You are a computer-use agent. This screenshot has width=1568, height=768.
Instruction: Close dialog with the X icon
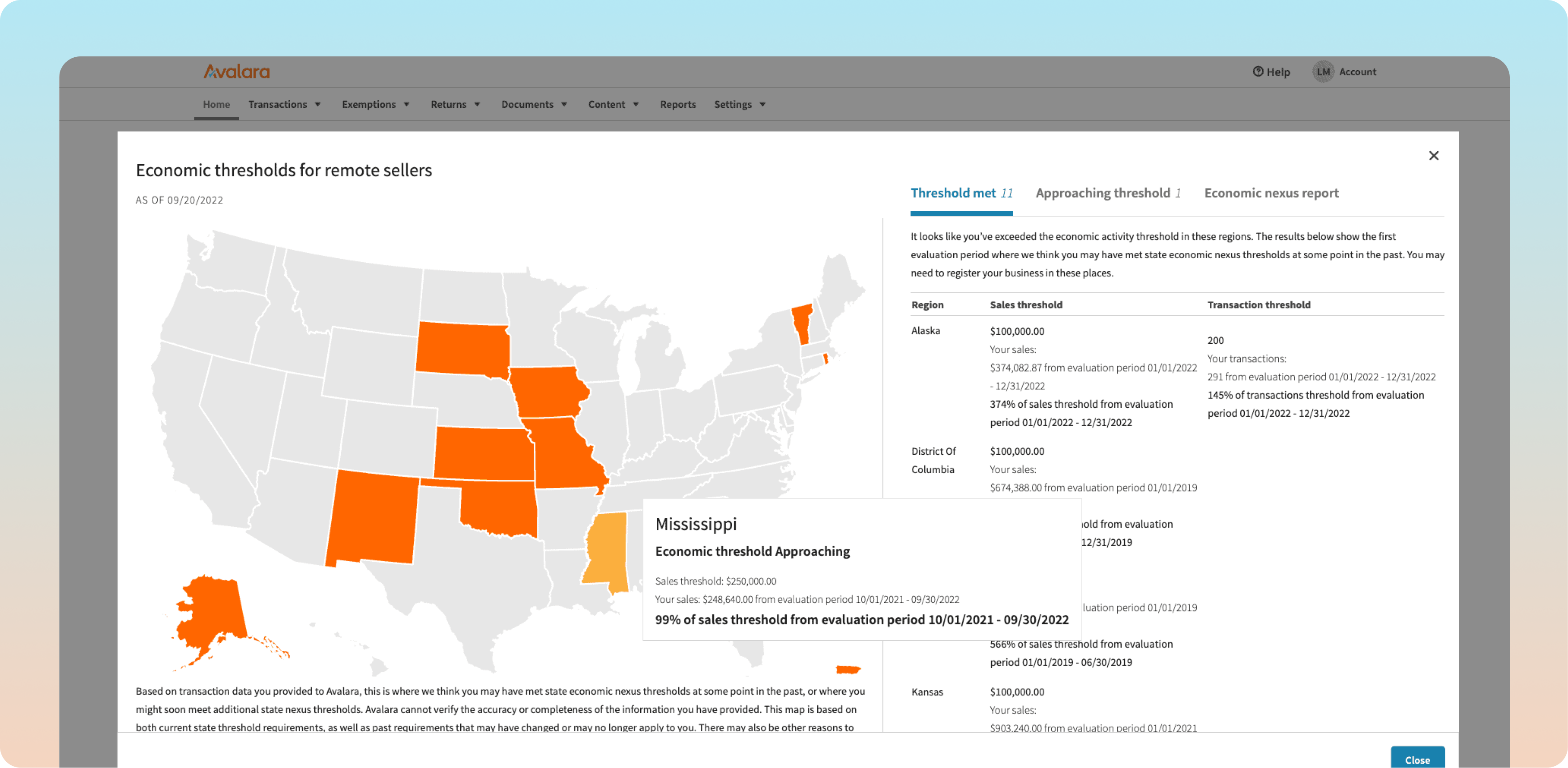[x=1434, y=156]
